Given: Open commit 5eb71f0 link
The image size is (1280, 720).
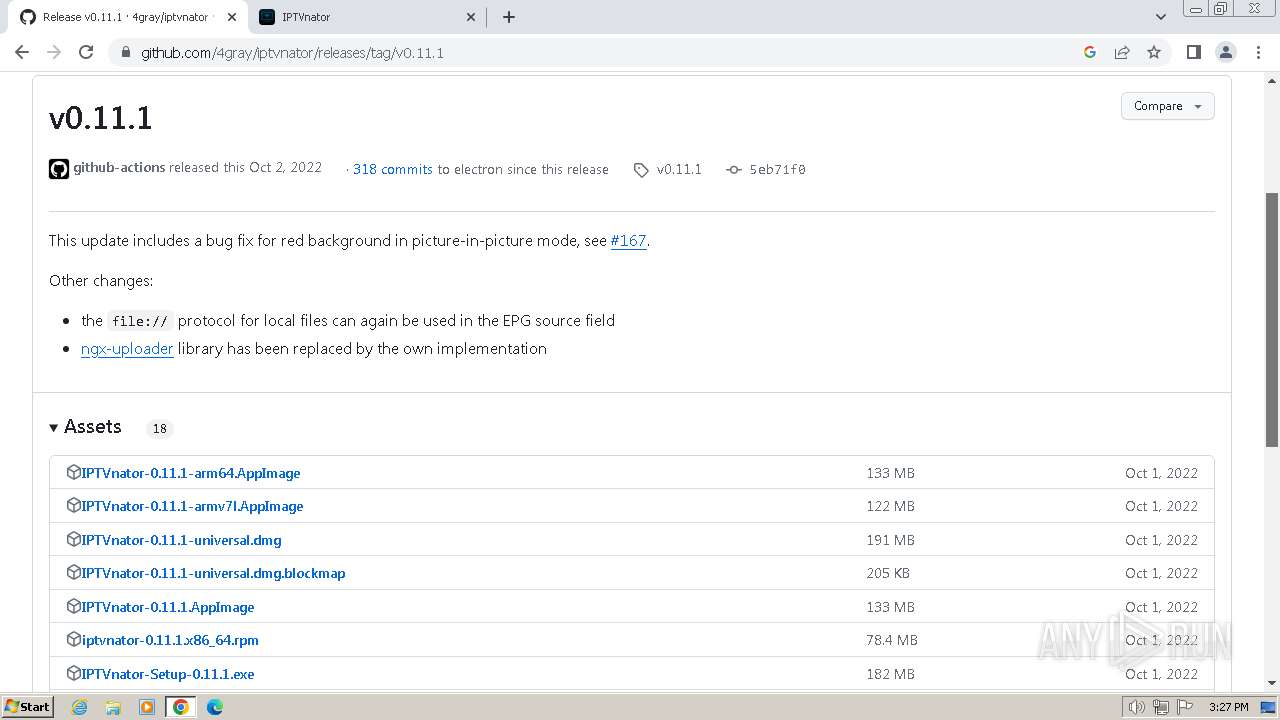Looking at the screenshot, I should tap(777, 170).
